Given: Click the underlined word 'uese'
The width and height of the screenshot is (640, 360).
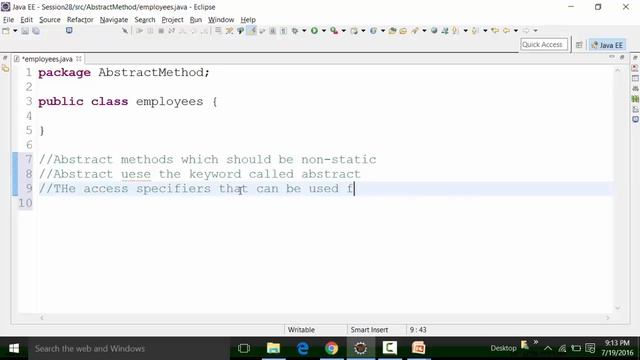Looking at the screenshot, I should pos(136,174).
